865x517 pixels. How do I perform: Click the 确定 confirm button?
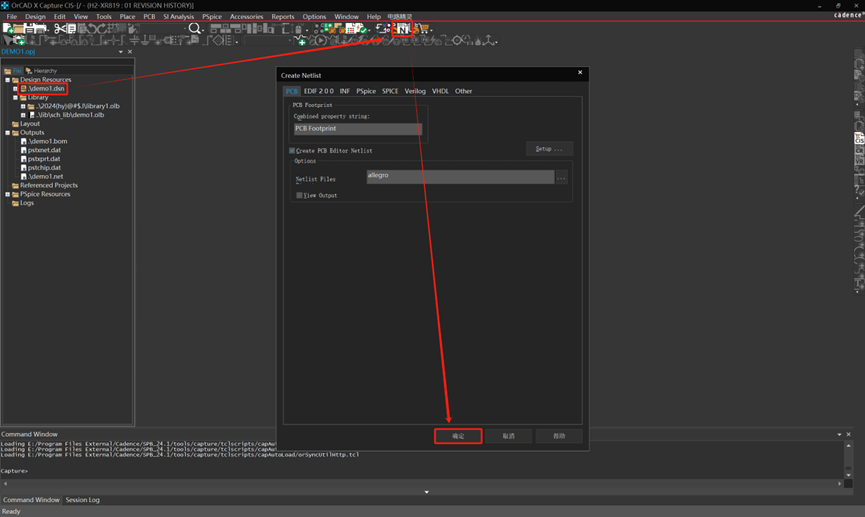458,436
